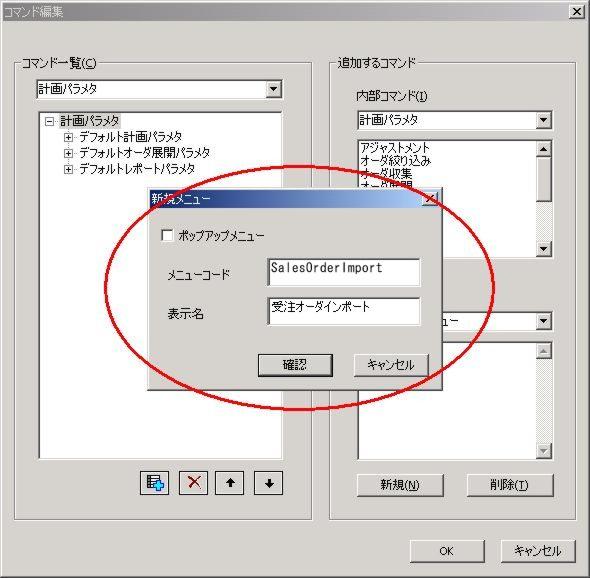
Task: Click the 削除(T) button
Action: coord(510,485)
